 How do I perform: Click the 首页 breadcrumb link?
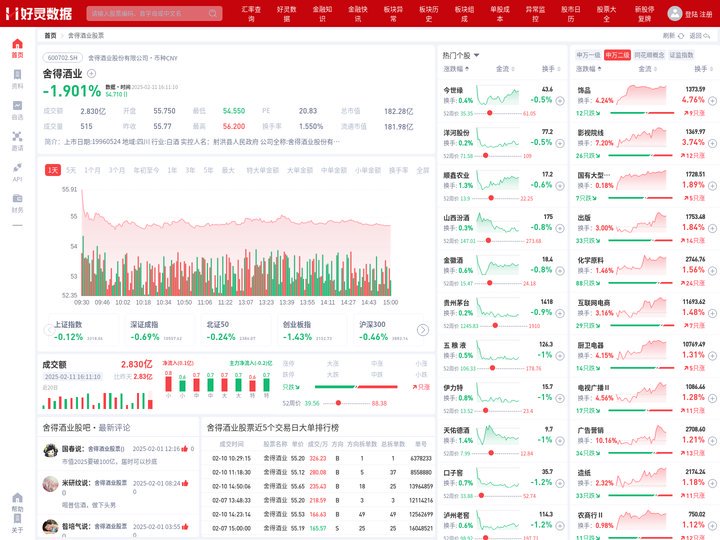[x=50, y=35]
